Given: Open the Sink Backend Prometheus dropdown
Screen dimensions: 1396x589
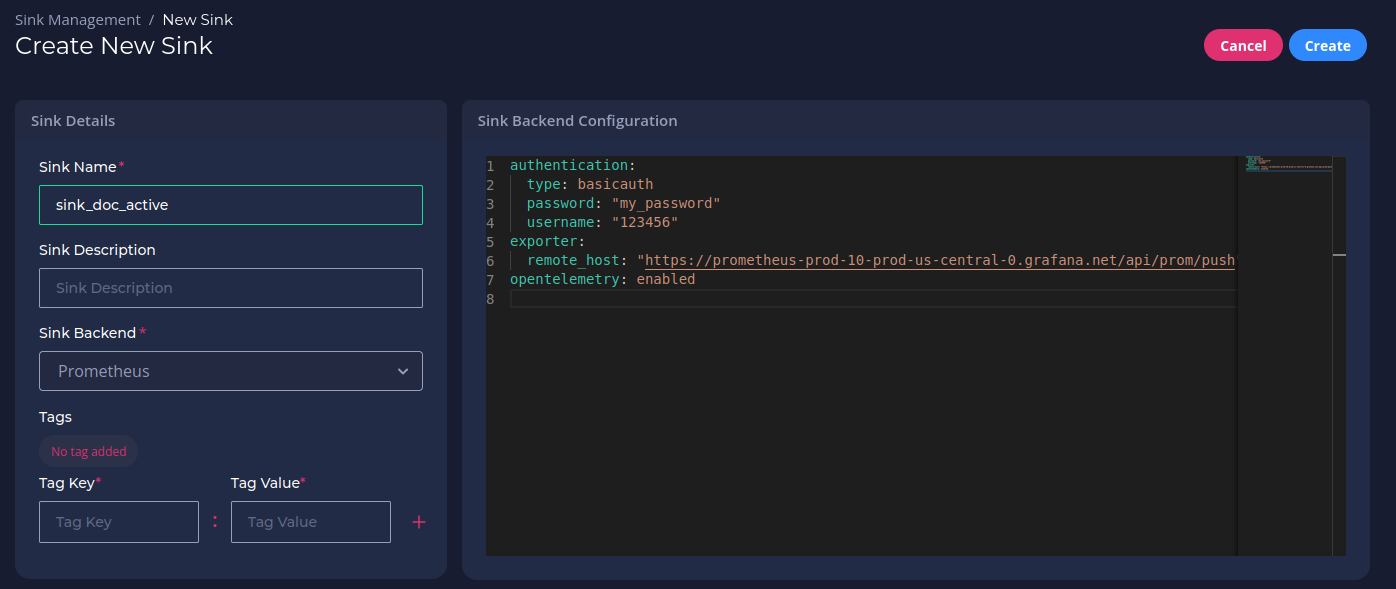Looking at the screenshot, I should [x=231, y=371].
